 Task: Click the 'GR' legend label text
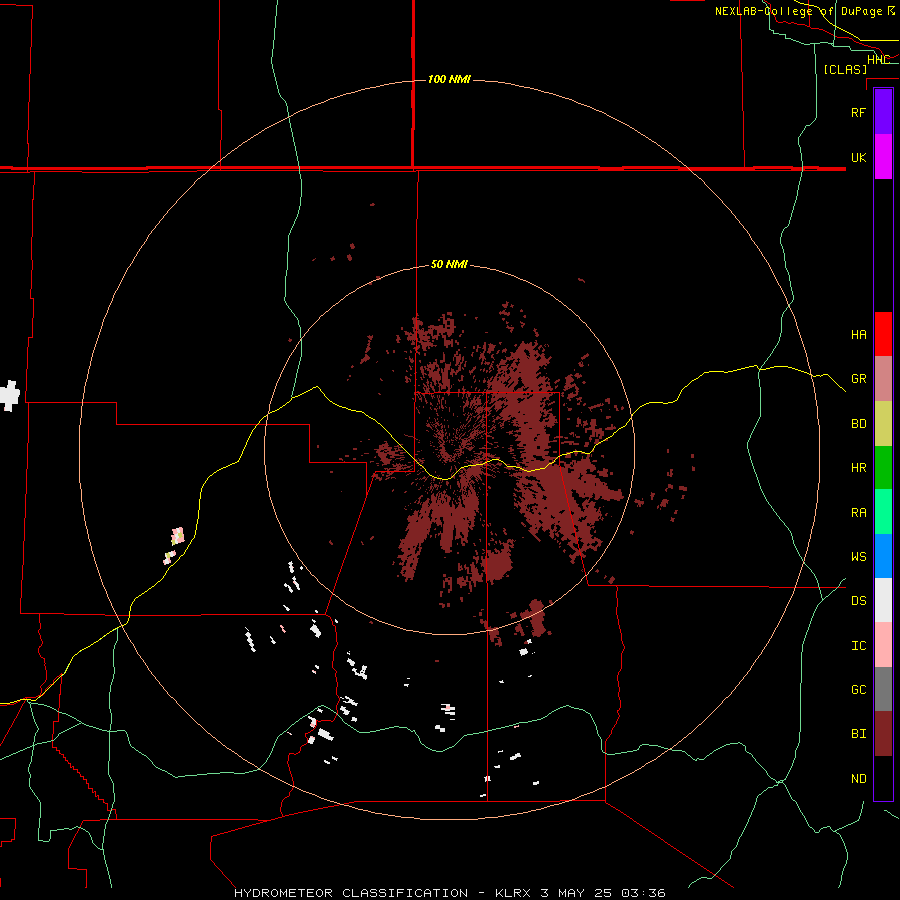pyautogui.click(x=858, y=379)
